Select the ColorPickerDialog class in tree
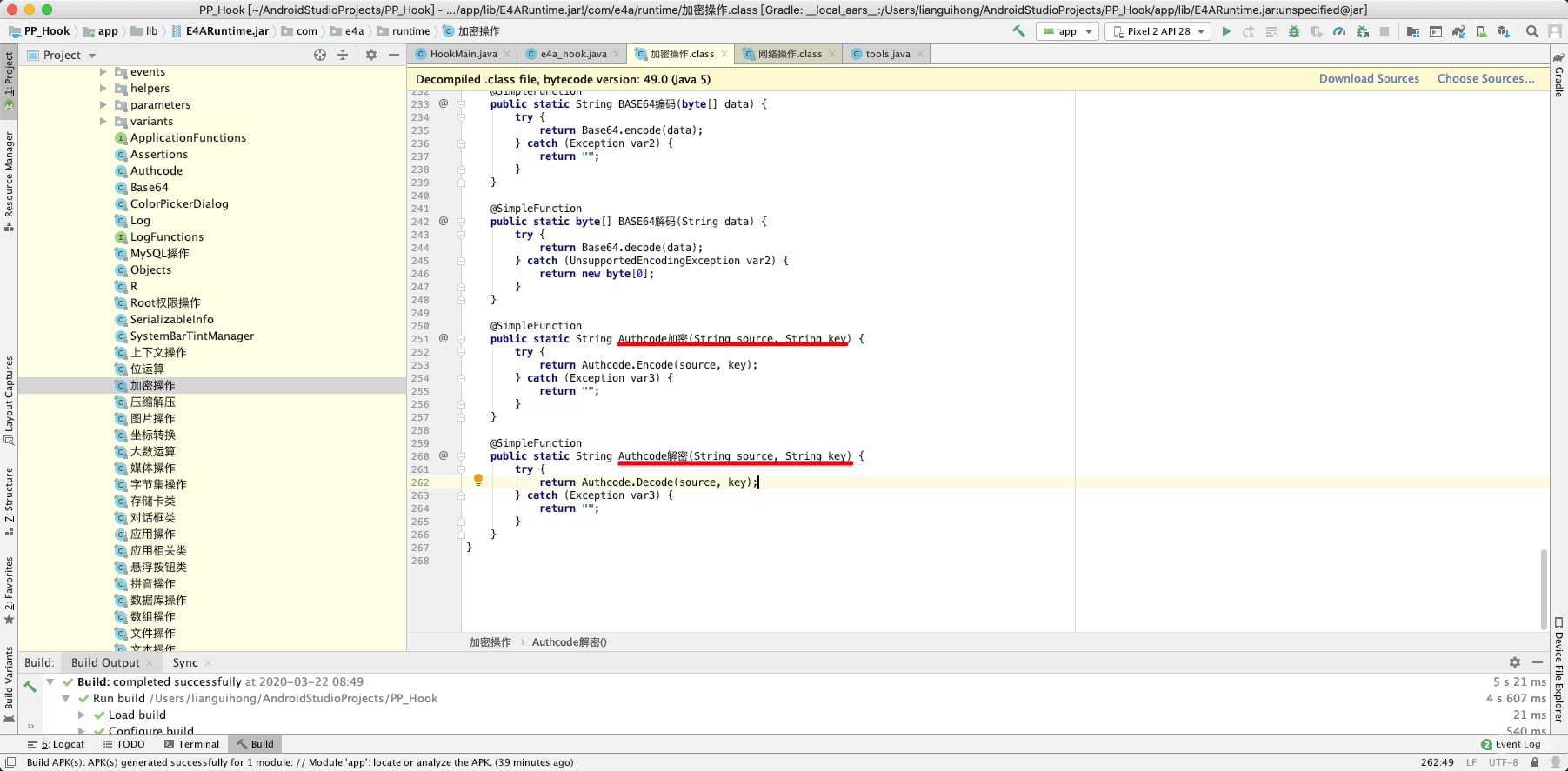The width and height of the screenshot is (1568, 771). click(x=179, y=204)
